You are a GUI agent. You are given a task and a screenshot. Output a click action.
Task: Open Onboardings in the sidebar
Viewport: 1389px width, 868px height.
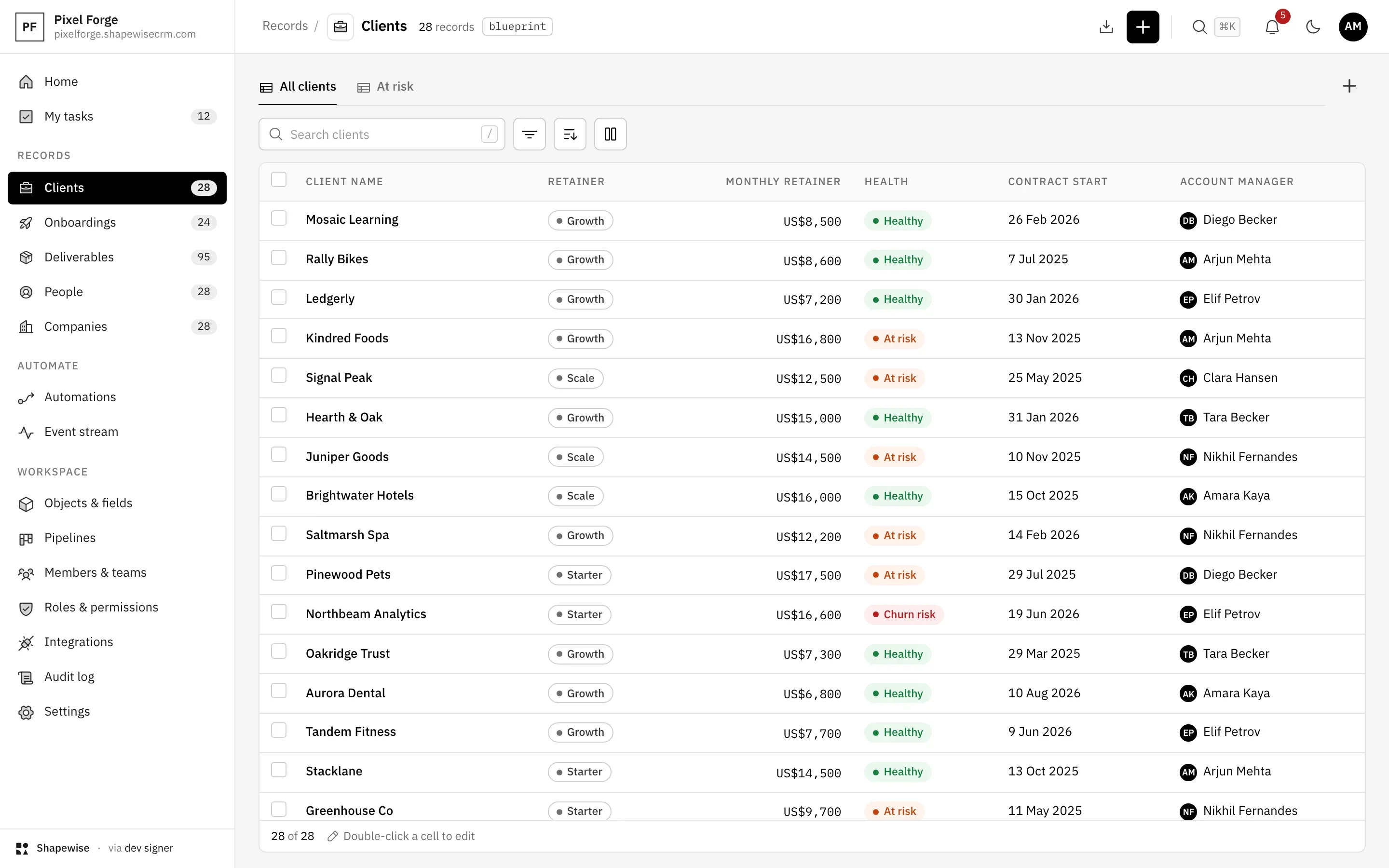click(117, 222)
